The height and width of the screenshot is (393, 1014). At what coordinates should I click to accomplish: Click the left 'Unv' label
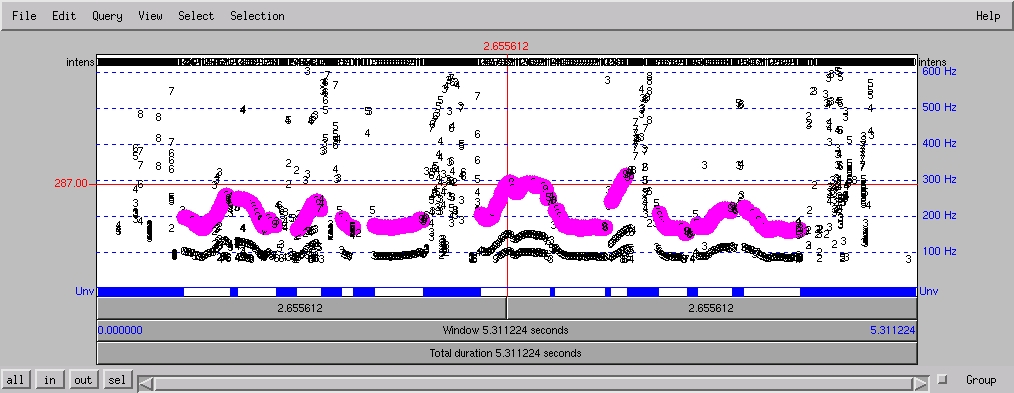point(85,292)
